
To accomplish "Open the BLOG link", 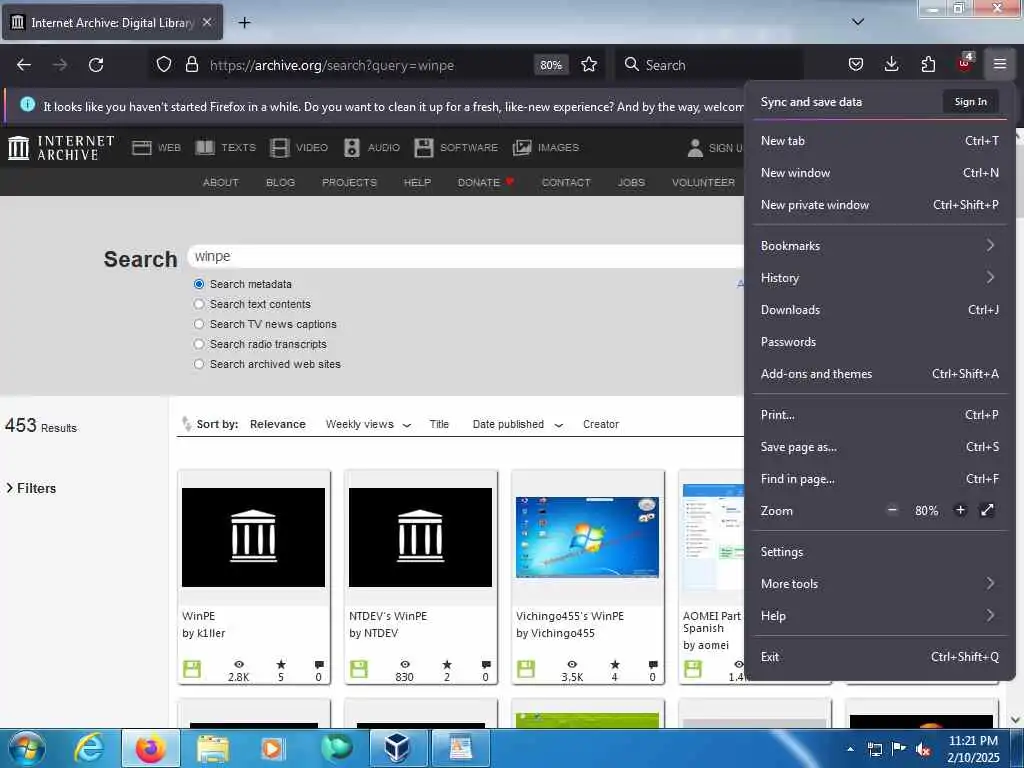I will (280, 183).
